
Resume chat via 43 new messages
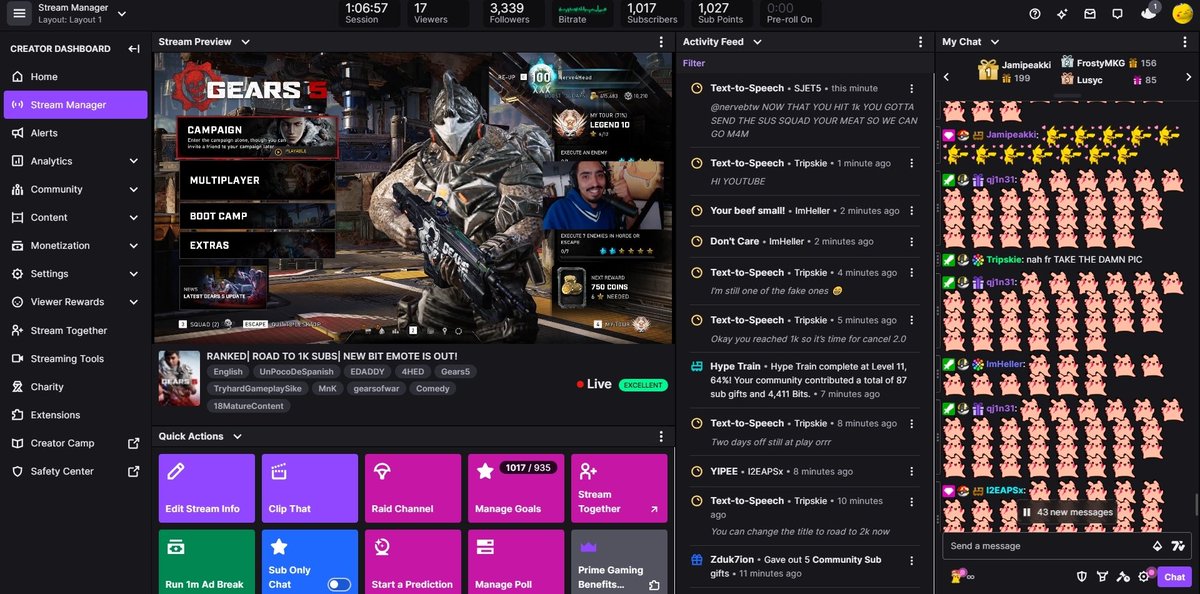click(1067, 512)
